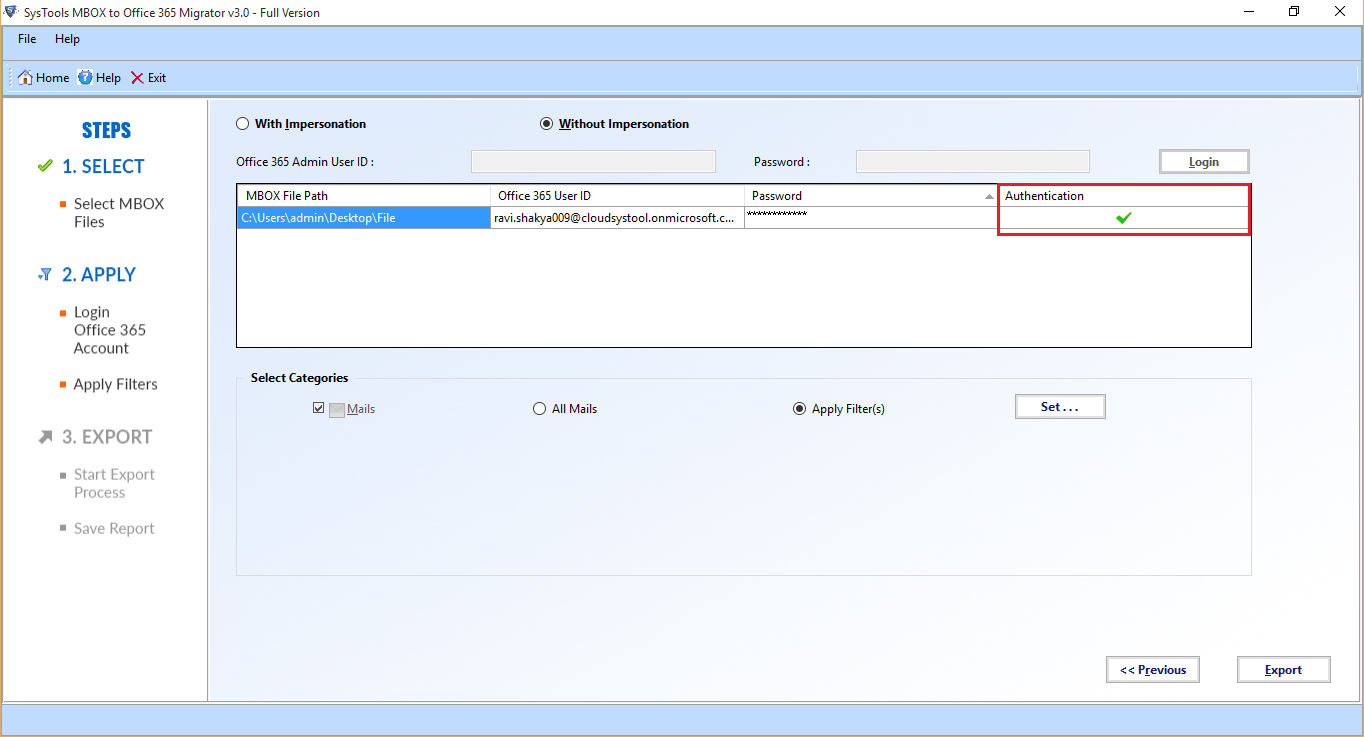Viewport: 1364px width, 737px height.
Task: Open the Help menu in menu bar
Action: (x=67, y=39)
